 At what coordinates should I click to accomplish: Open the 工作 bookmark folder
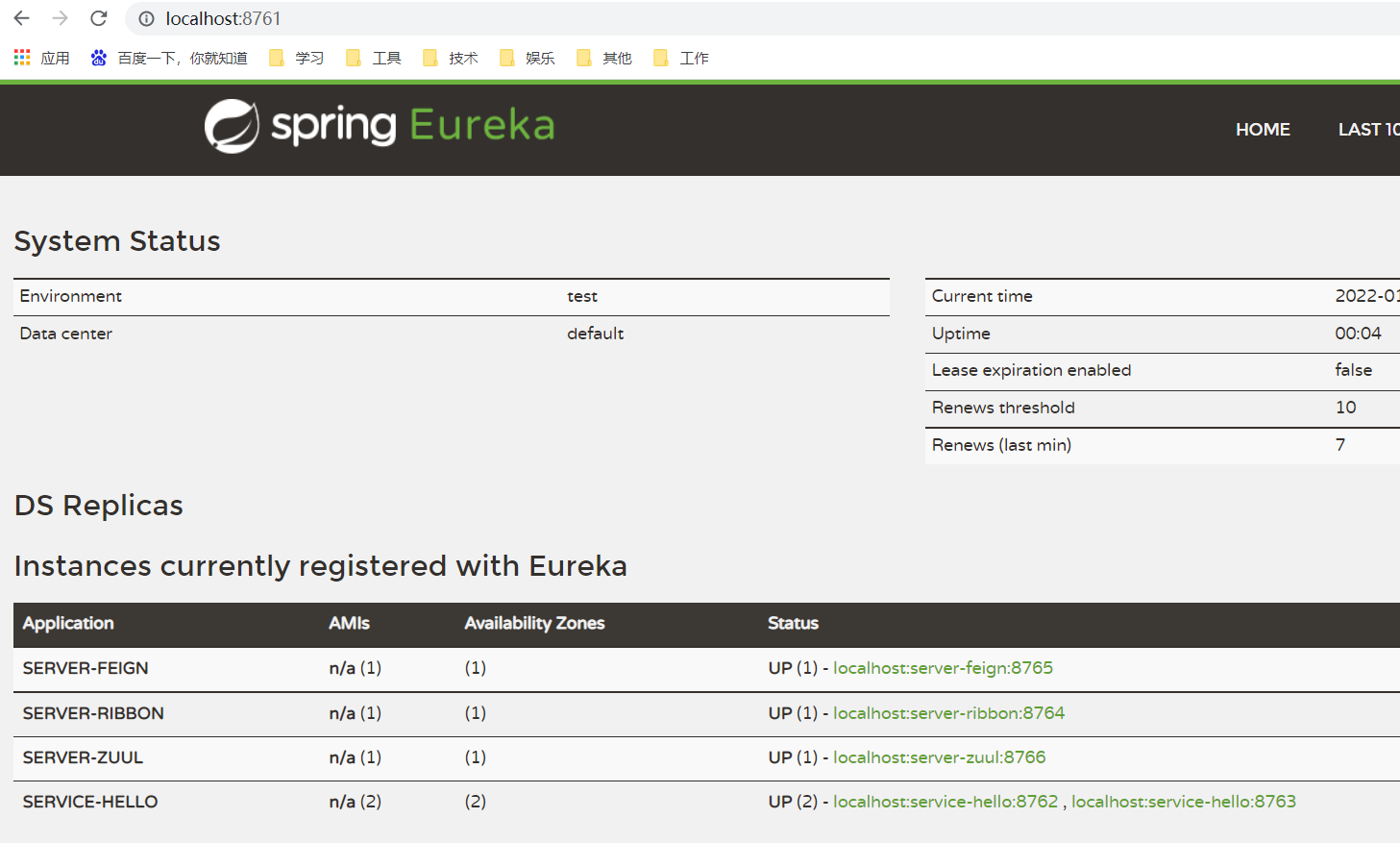pyautogui.click(x=680, y=58)
